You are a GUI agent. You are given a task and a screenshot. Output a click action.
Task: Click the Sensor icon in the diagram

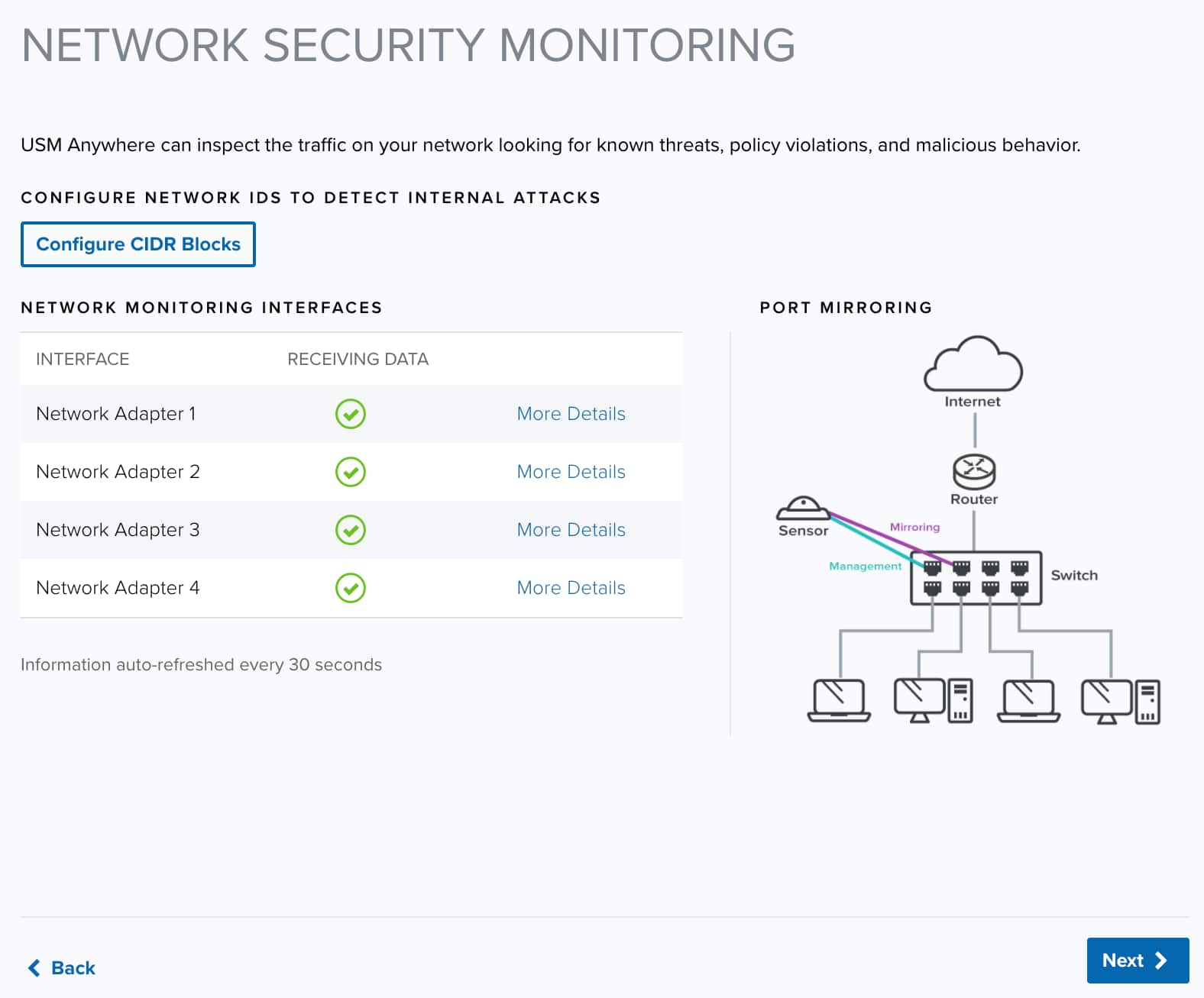point(802,508)
